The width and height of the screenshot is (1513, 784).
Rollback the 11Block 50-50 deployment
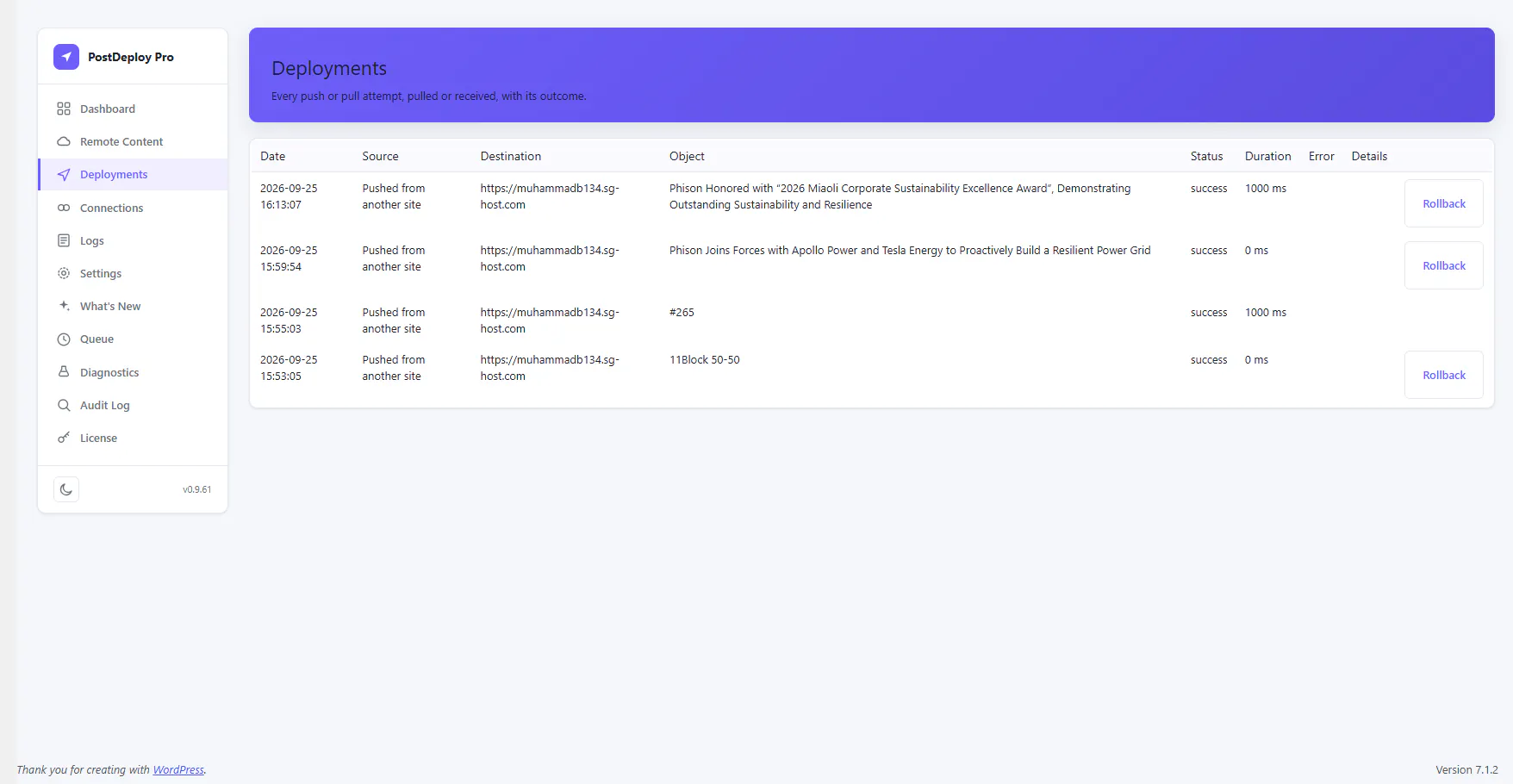(x=1444, y=375)
